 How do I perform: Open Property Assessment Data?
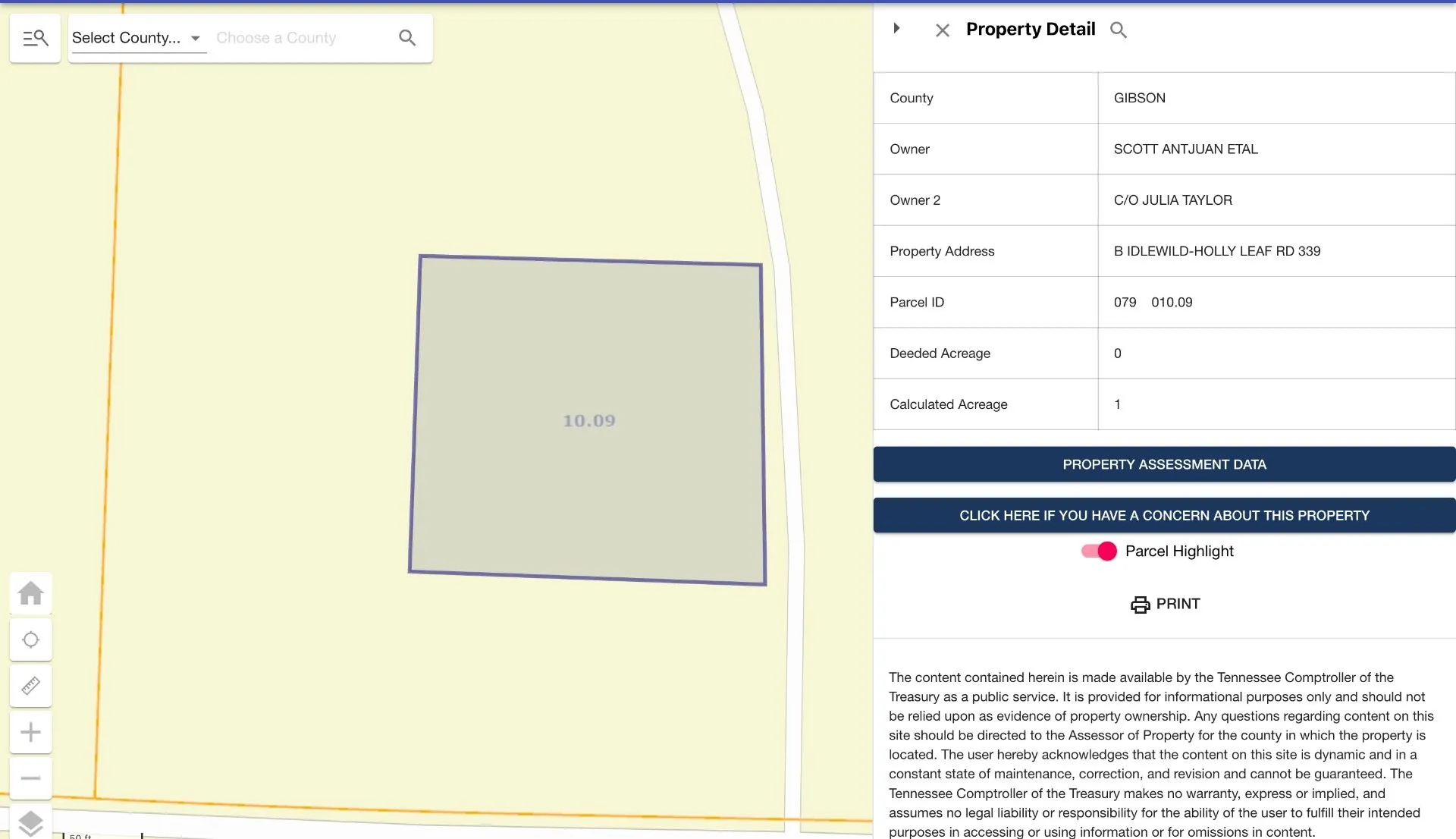[1164, 464]
